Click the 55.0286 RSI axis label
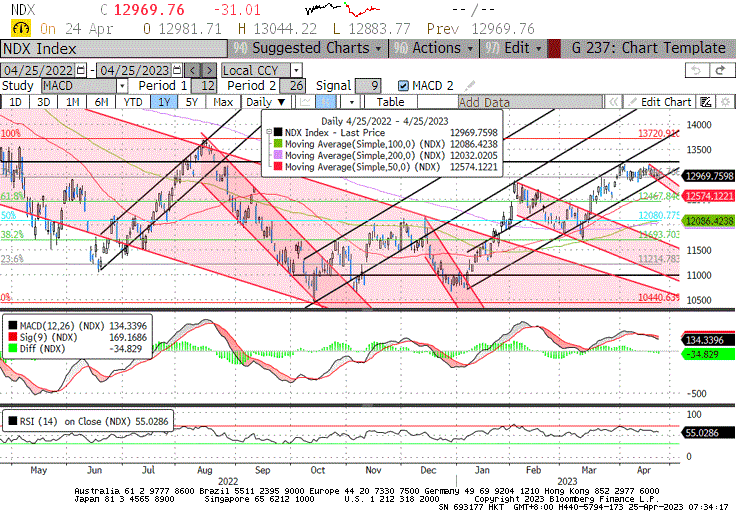736x530 pixels. pos(708,433)
